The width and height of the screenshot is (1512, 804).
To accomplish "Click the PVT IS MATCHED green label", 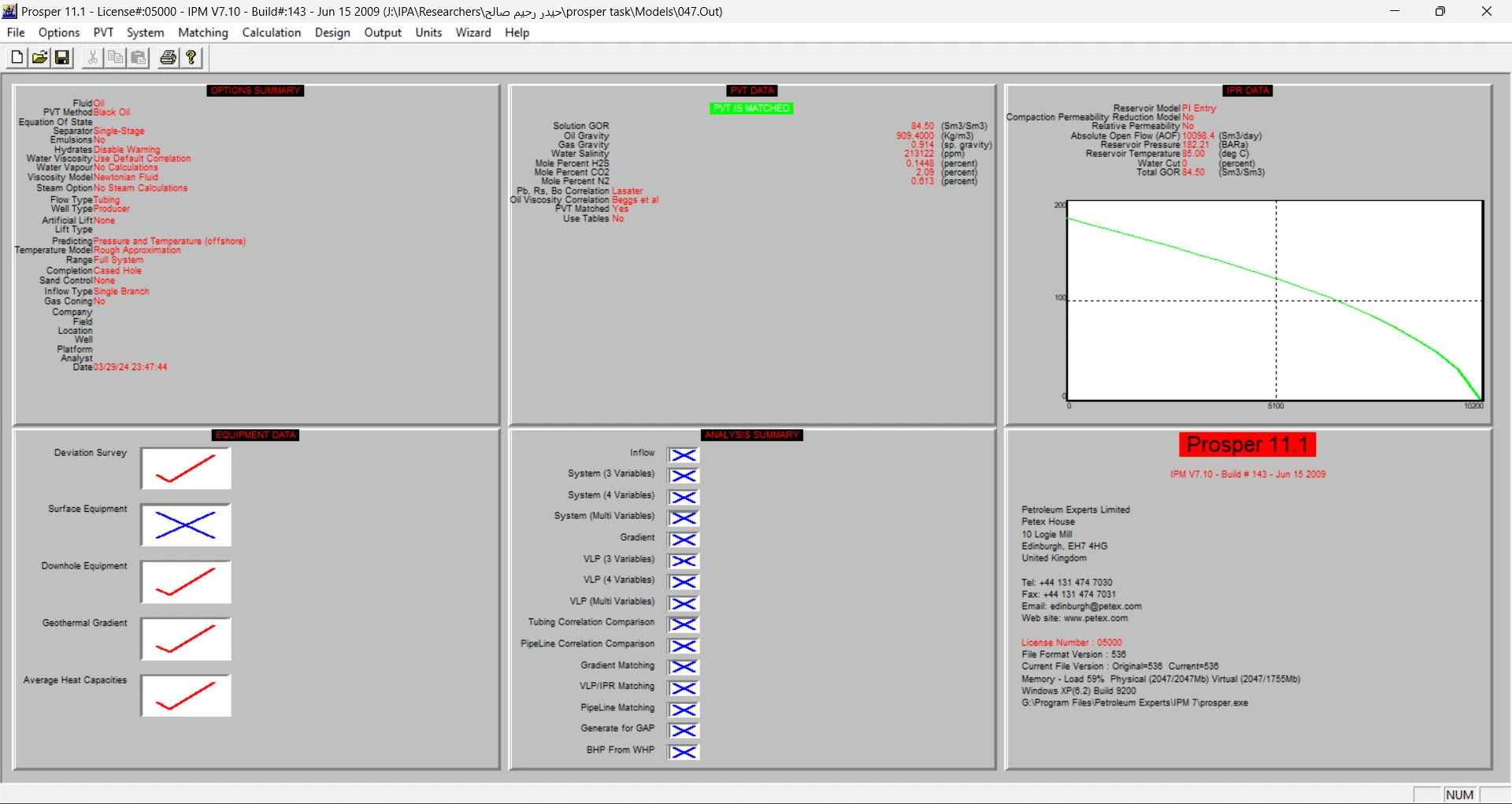I will click(751, 109).
